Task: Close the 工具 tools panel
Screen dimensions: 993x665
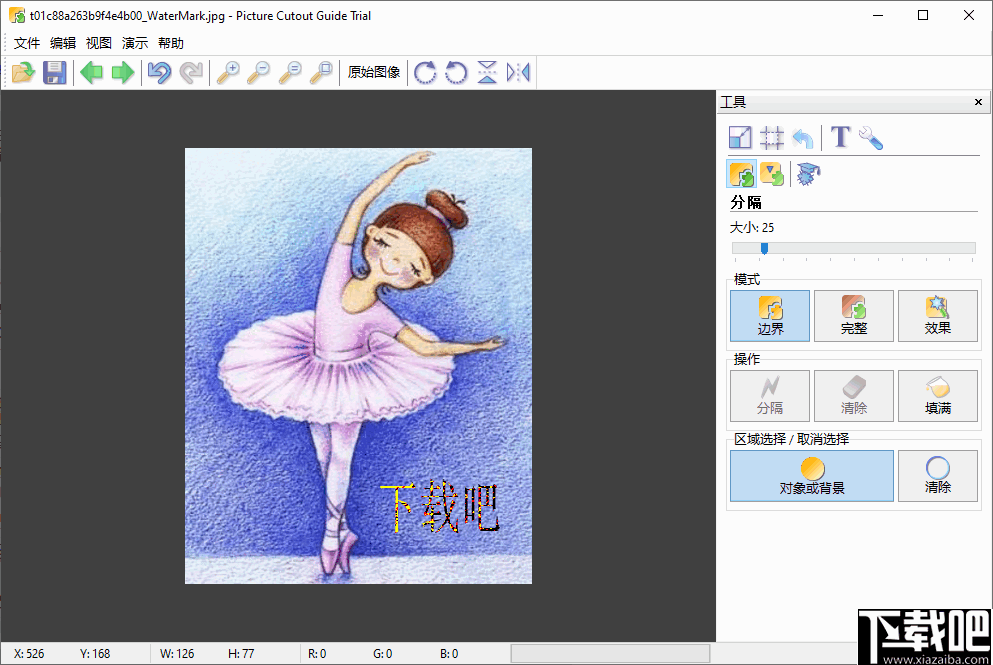Action: [x=978, y=102]
